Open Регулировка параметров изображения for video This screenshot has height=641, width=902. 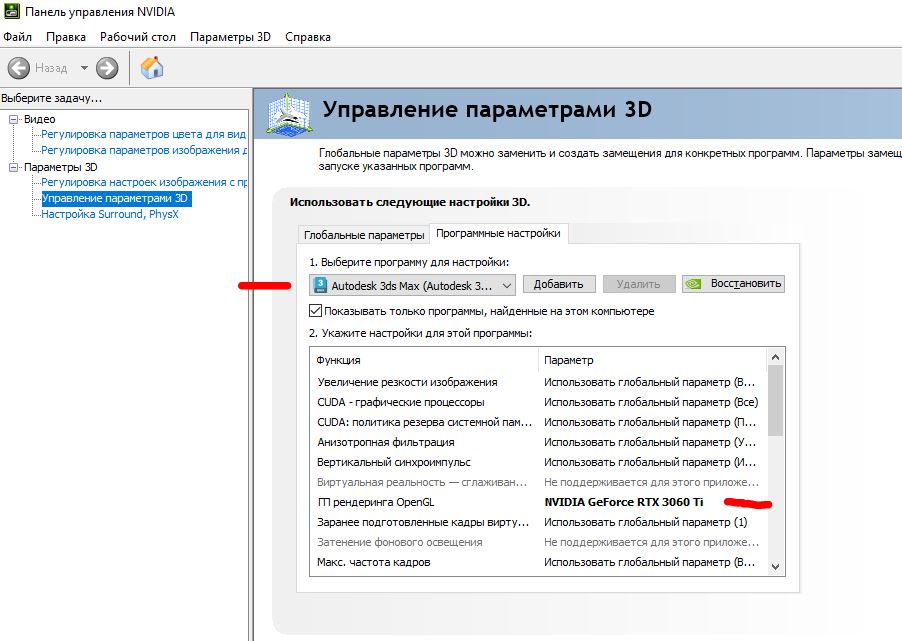click(144, 150)
